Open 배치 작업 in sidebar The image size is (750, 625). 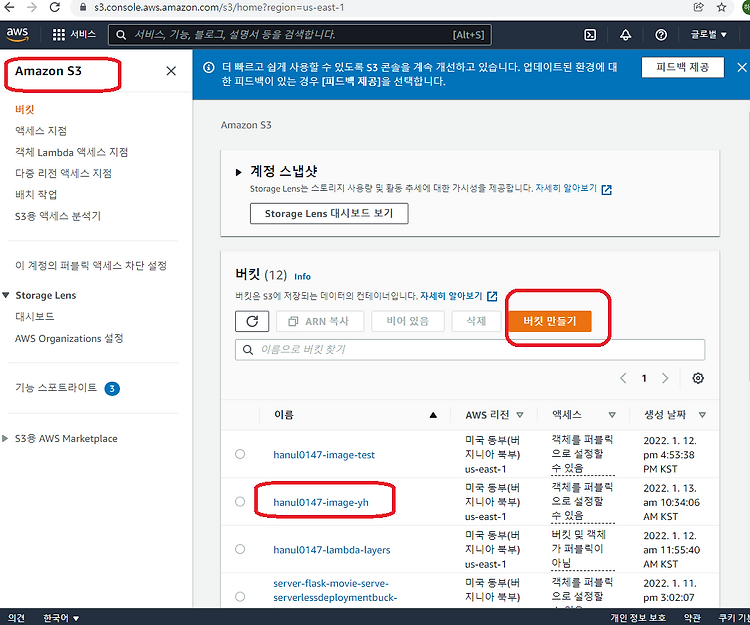(36, 195)
